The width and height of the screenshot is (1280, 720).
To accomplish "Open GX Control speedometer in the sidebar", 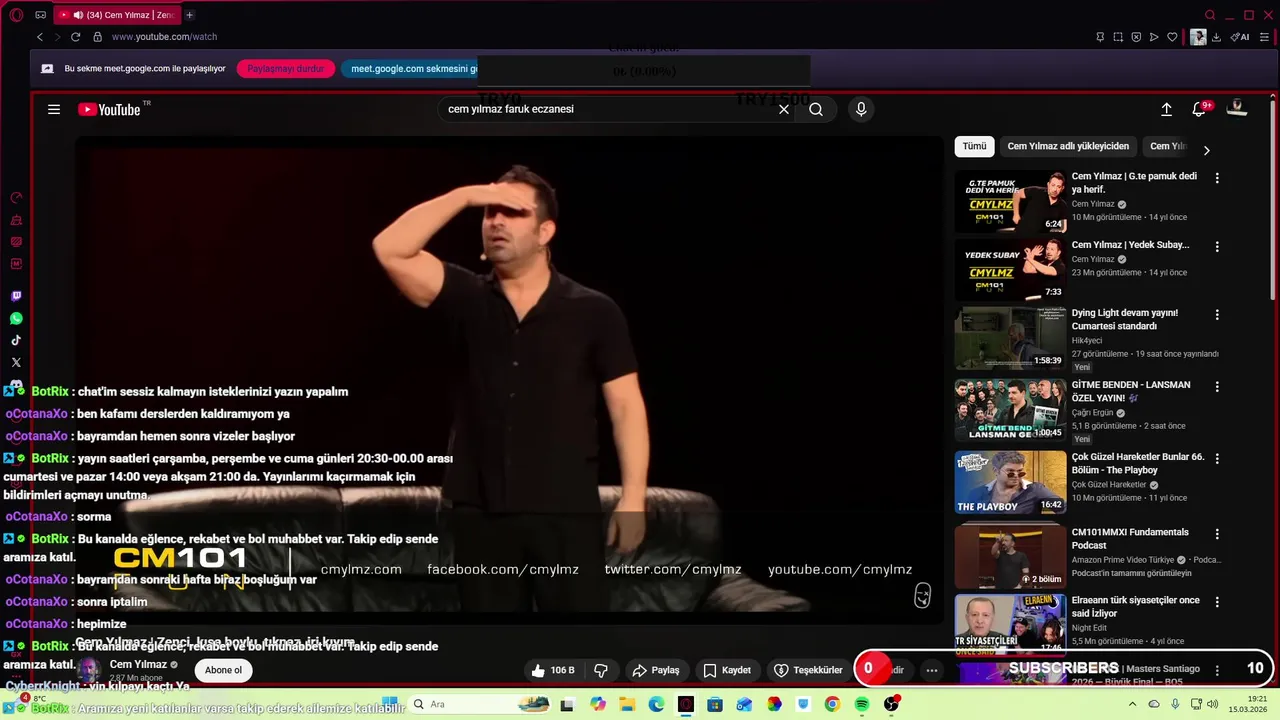I will (16, 198).
